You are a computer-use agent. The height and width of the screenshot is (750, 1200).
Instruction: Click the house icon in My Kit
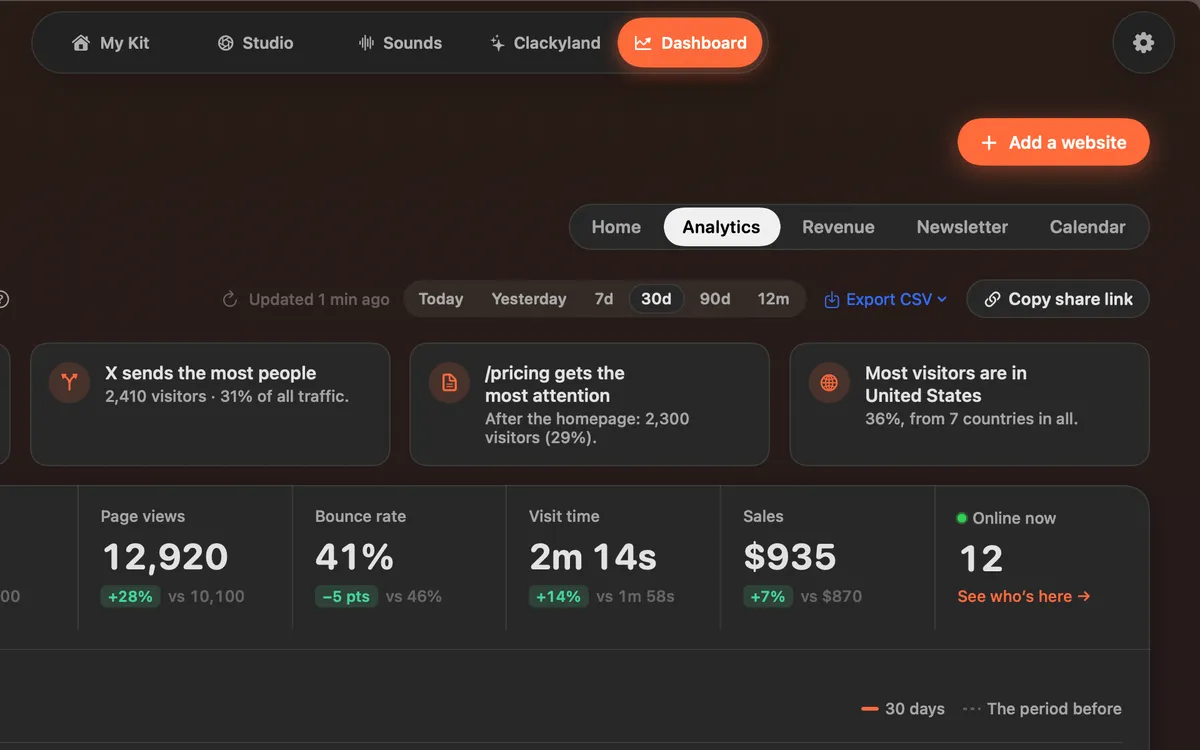(x=81, y=43)
